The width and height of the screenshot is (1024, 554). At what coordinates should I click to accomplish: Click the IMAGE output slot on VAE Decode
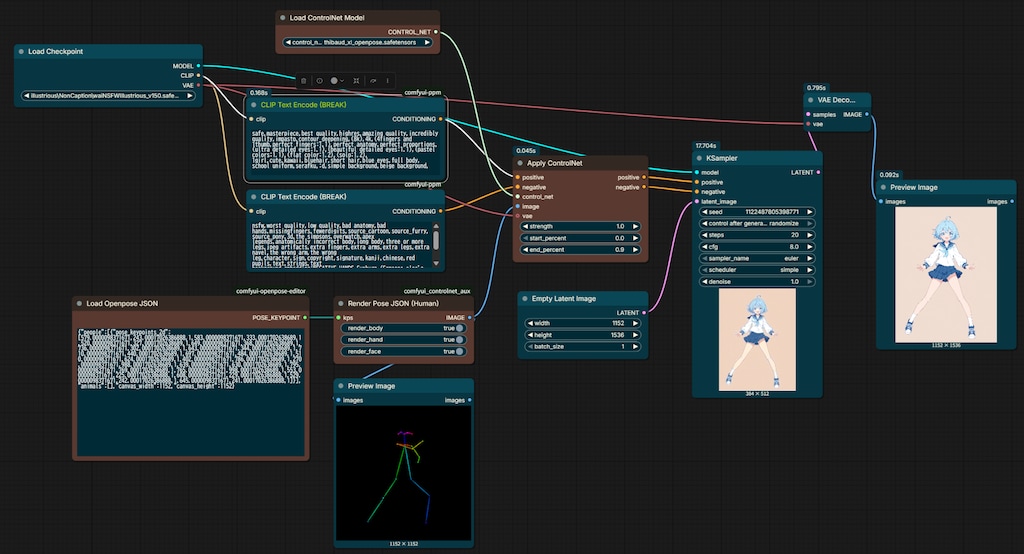coord(867,114)
